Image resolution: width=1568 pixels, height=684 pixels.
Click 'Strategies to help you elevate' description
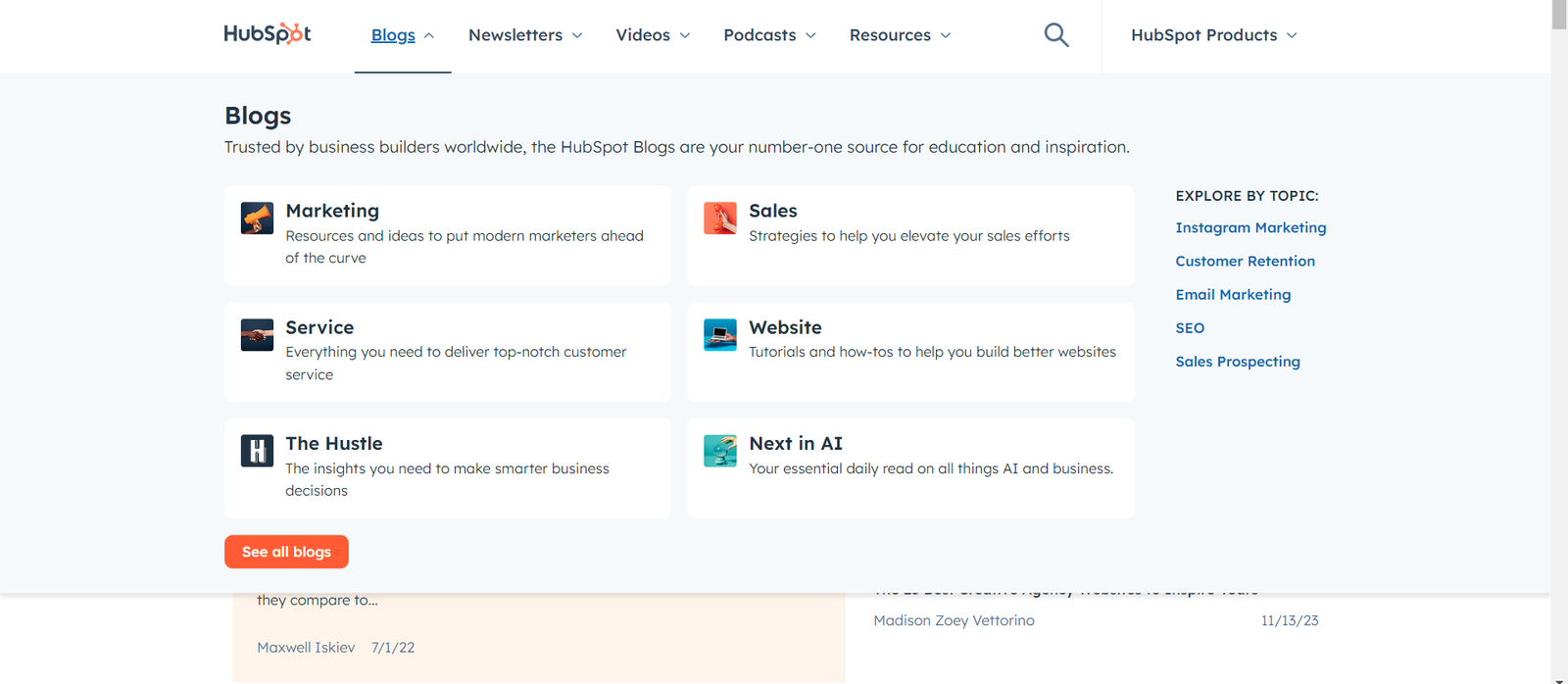pyautogui.click(x=909, y=236)
